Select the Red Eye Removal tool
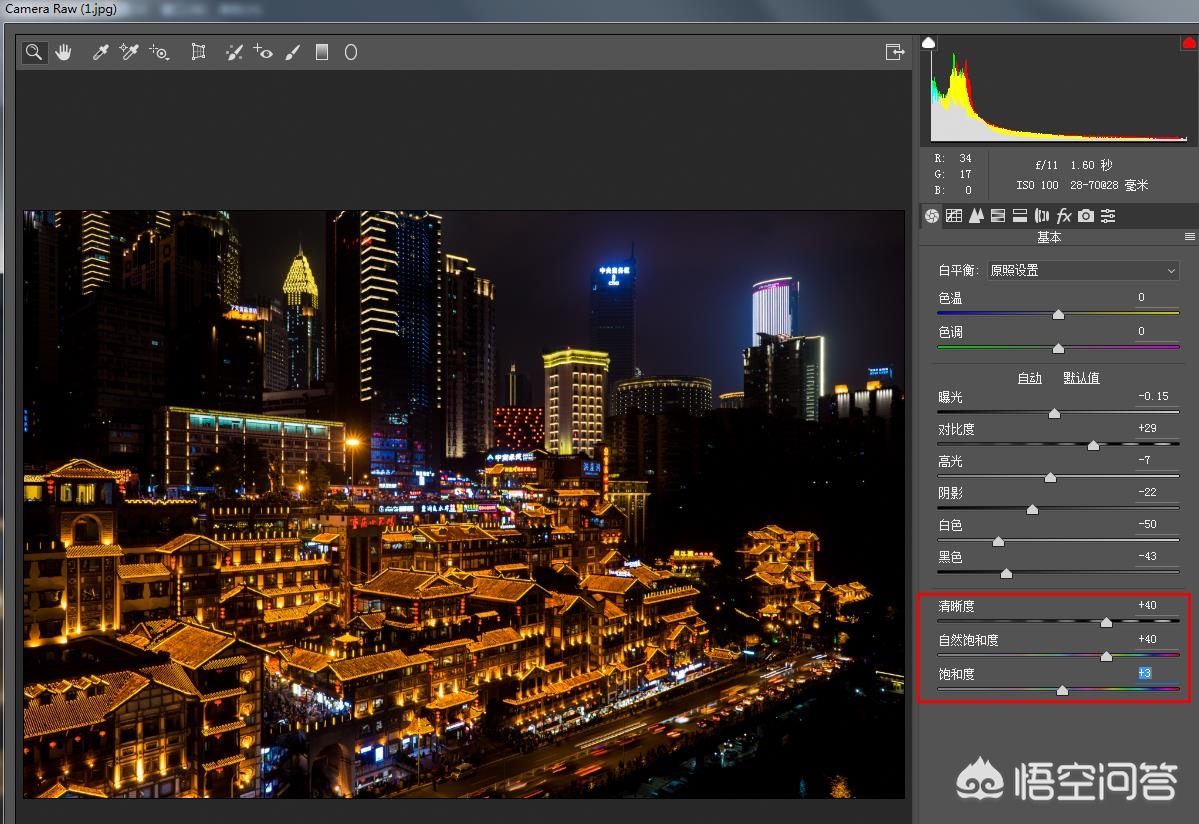 (263, 52)
